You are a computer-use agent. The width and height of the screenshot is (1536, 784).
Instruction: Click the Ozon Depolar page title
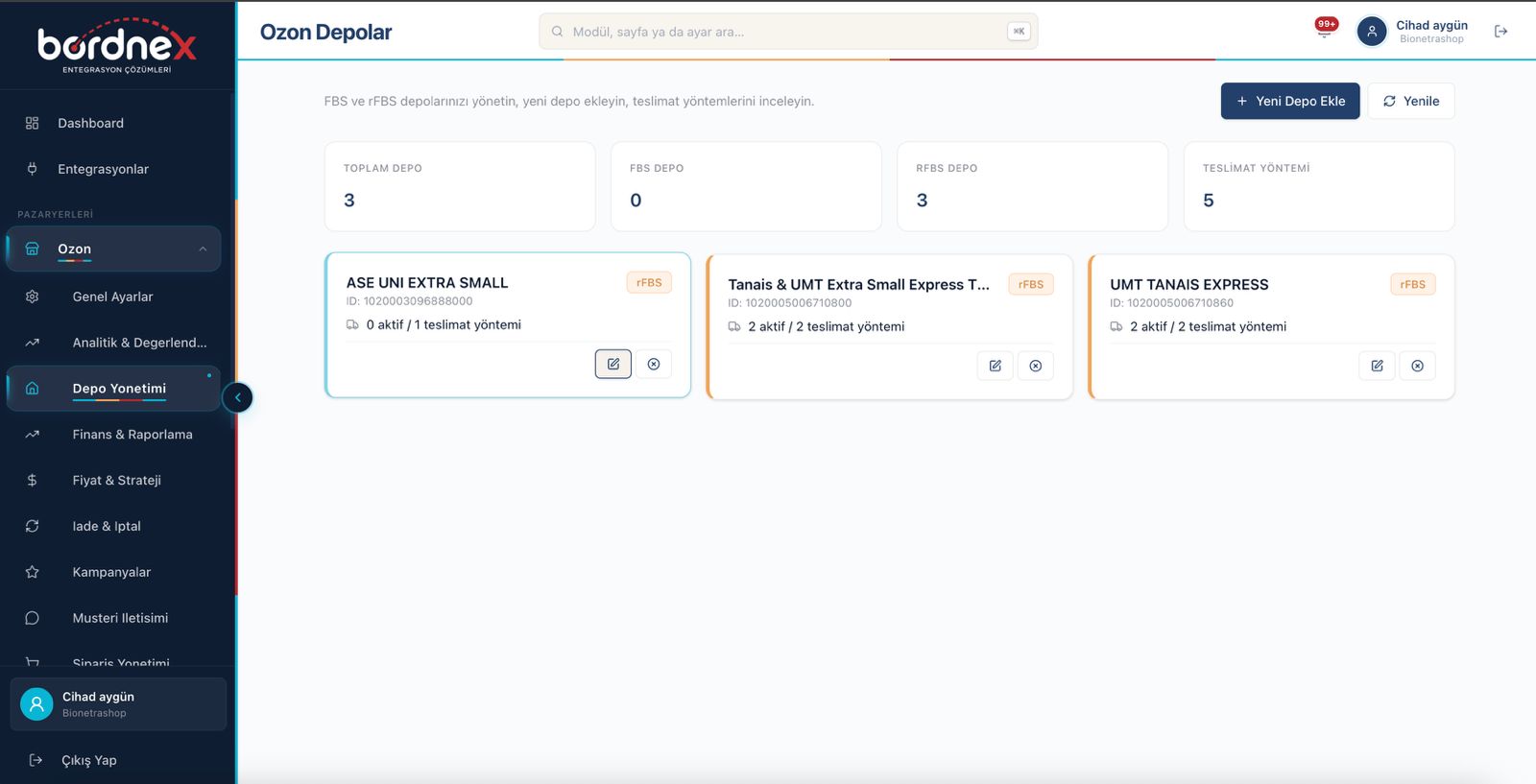[x=326, y=32]
